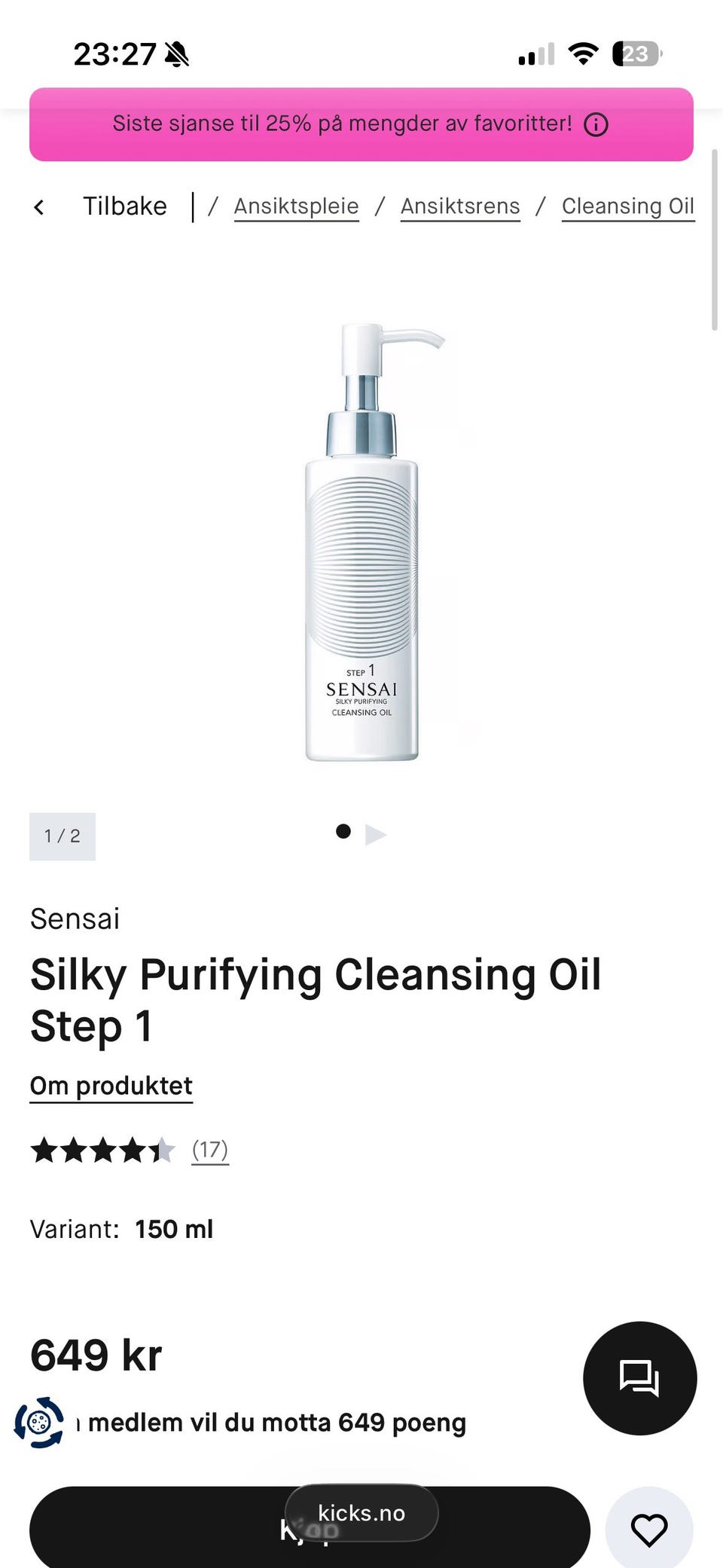Image resolution: width=723 pixels, height=1568 pixels.
Task: Show next product image with the arrow
Action: [x=376, y=835]
